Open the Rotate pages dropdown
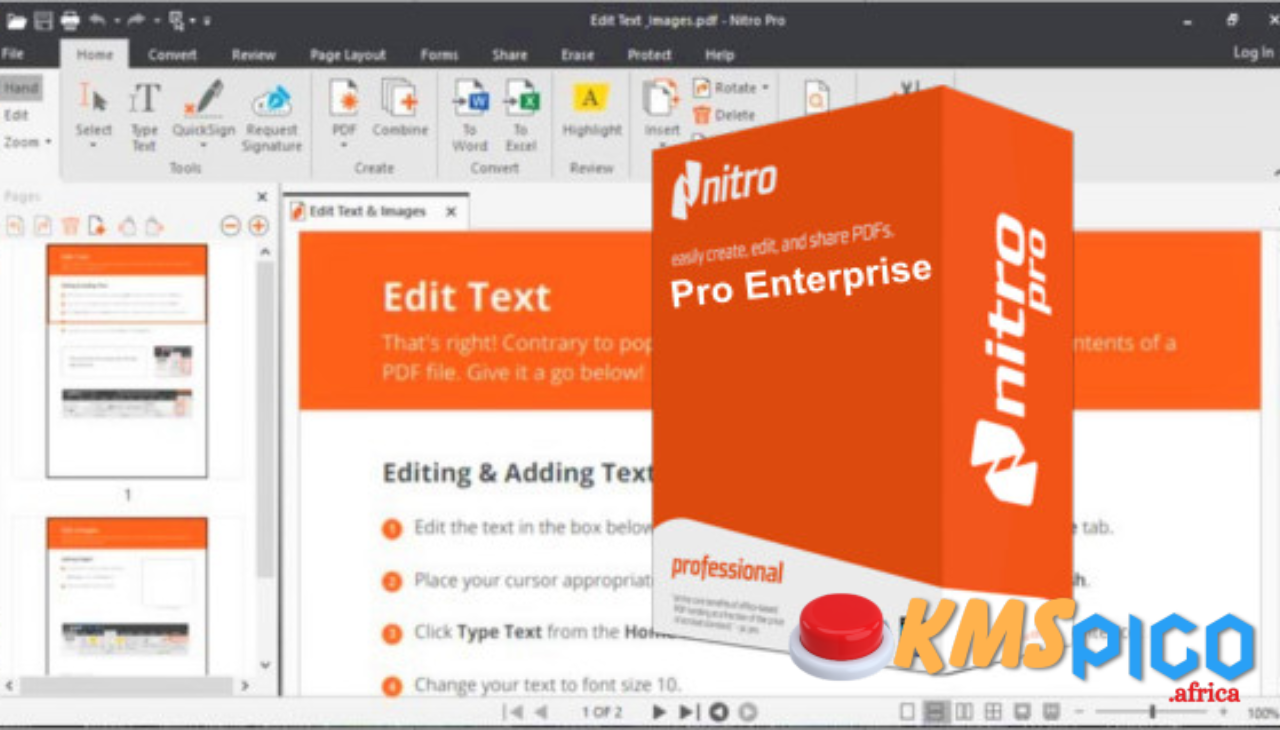This screenshot has width=1280, height=730. 731,88
